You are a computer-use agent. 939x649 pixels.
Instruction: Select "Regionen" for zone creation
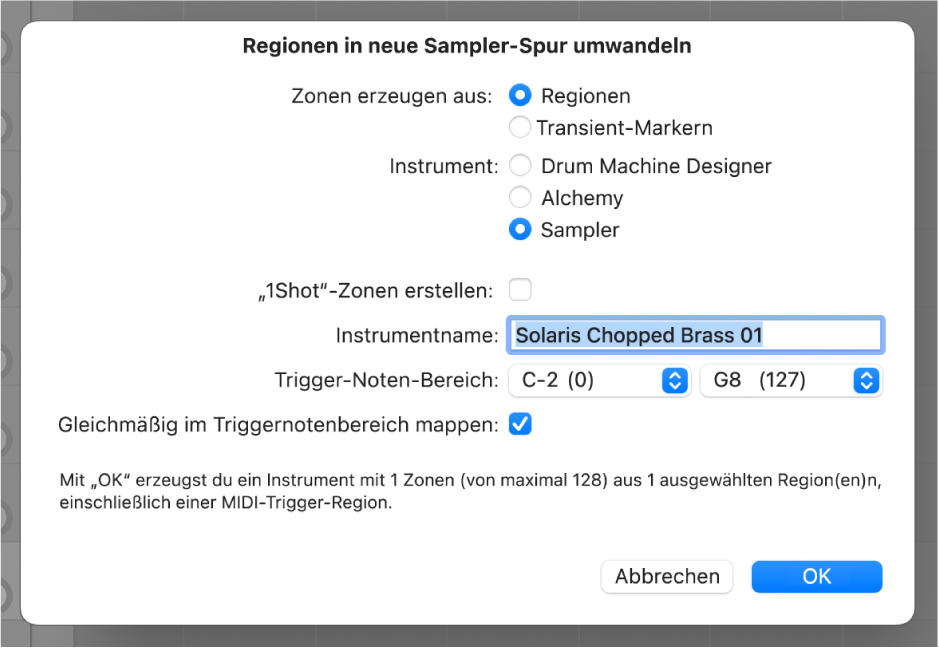click(x=520, y=96)
